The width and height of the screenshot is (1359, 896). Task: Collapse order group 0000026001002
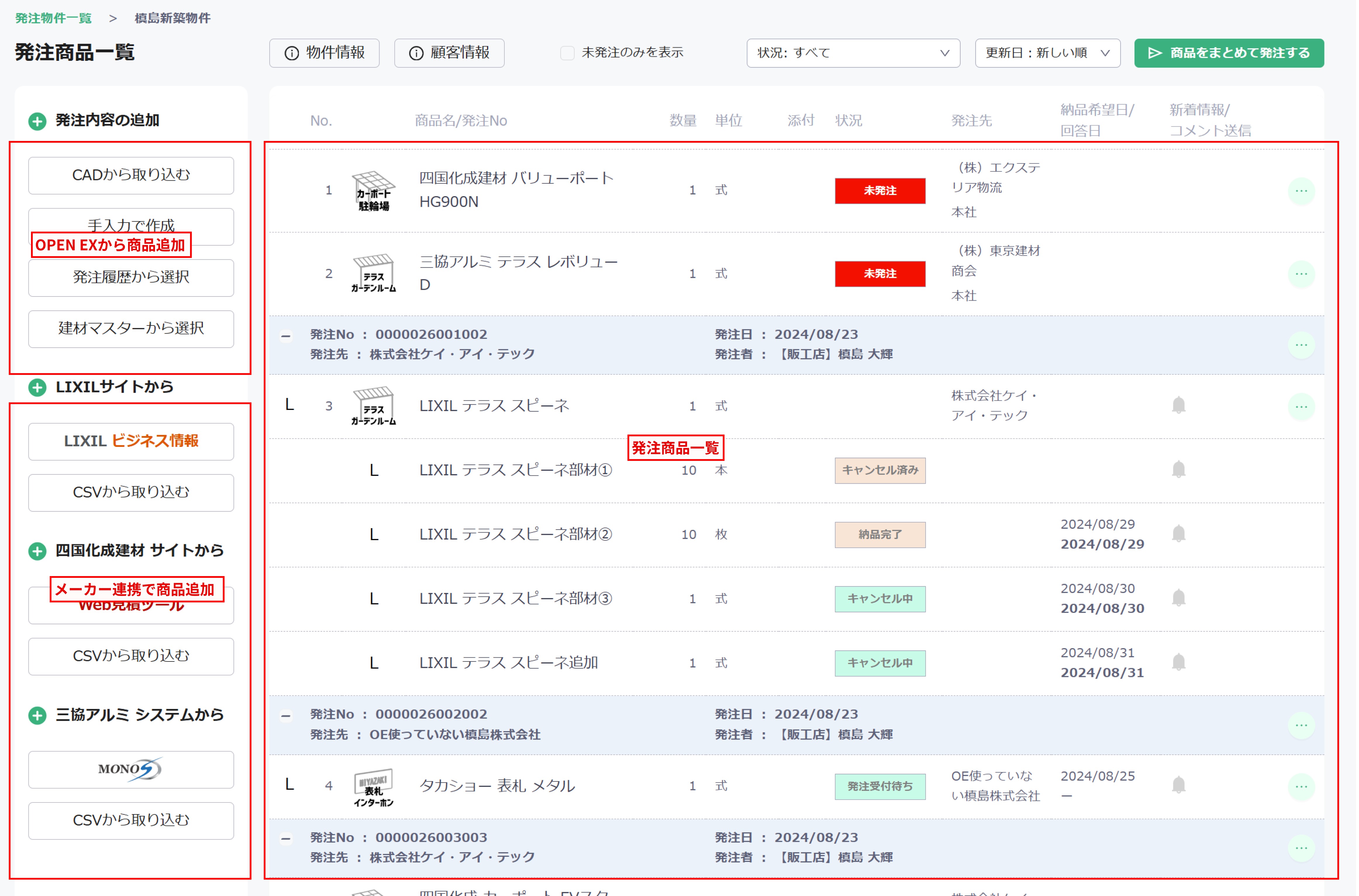(286, 336)
